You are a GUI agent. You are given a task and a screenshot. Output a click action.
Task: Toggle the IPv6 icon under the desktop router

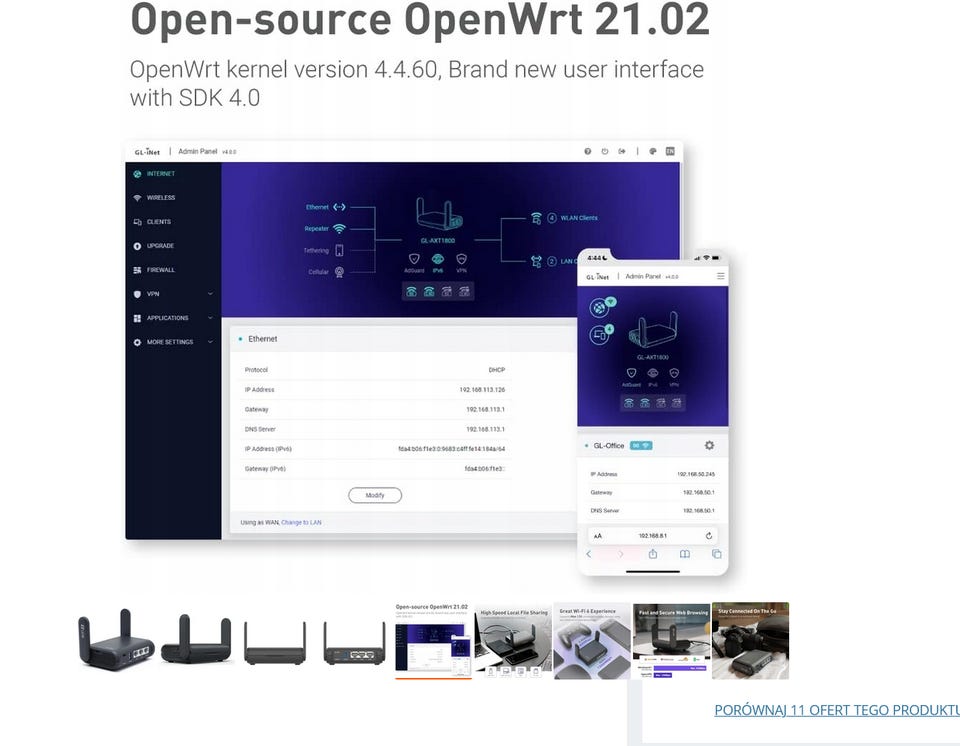tap(437, 259)
